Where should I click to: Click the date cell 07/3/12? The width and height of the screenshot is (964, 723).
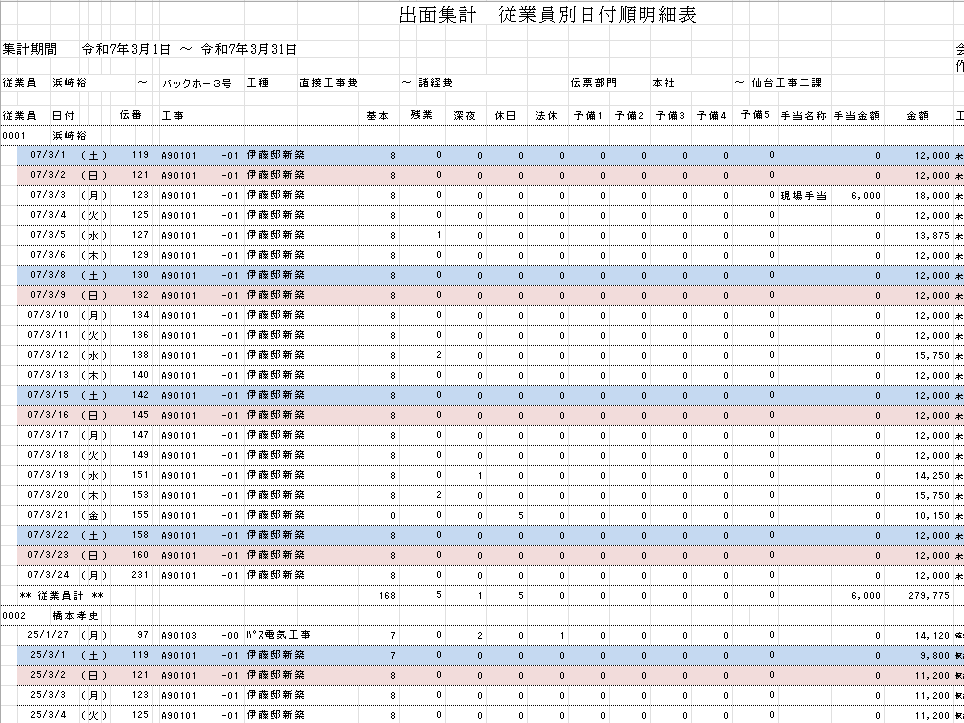point(47,355)
